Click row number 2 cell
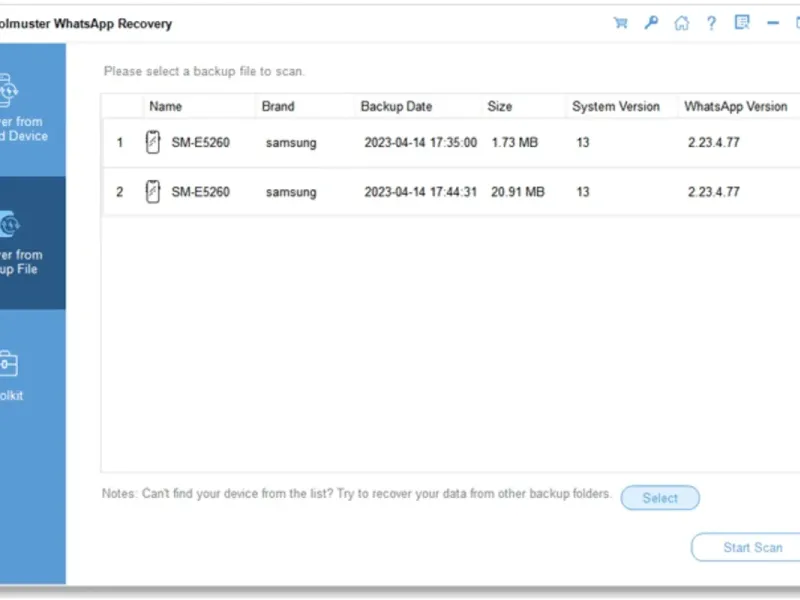 119,192
